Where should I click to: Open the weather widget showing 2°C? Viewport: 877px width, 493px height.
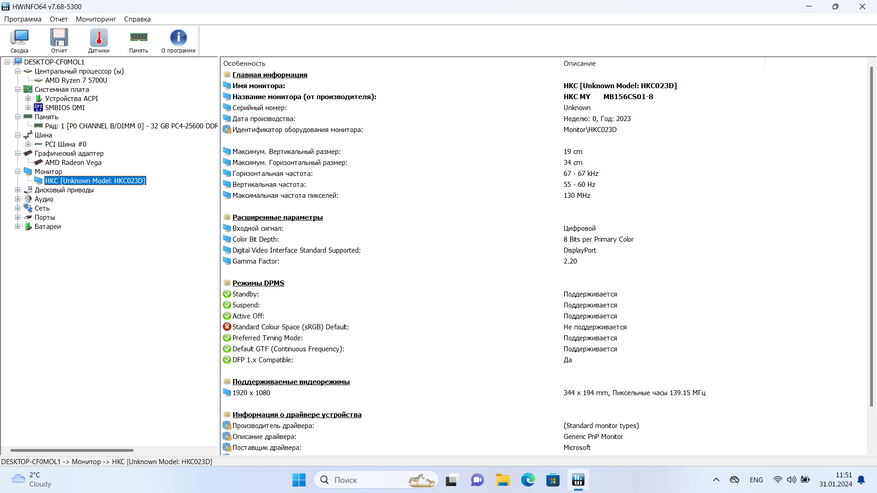point(32,480)
